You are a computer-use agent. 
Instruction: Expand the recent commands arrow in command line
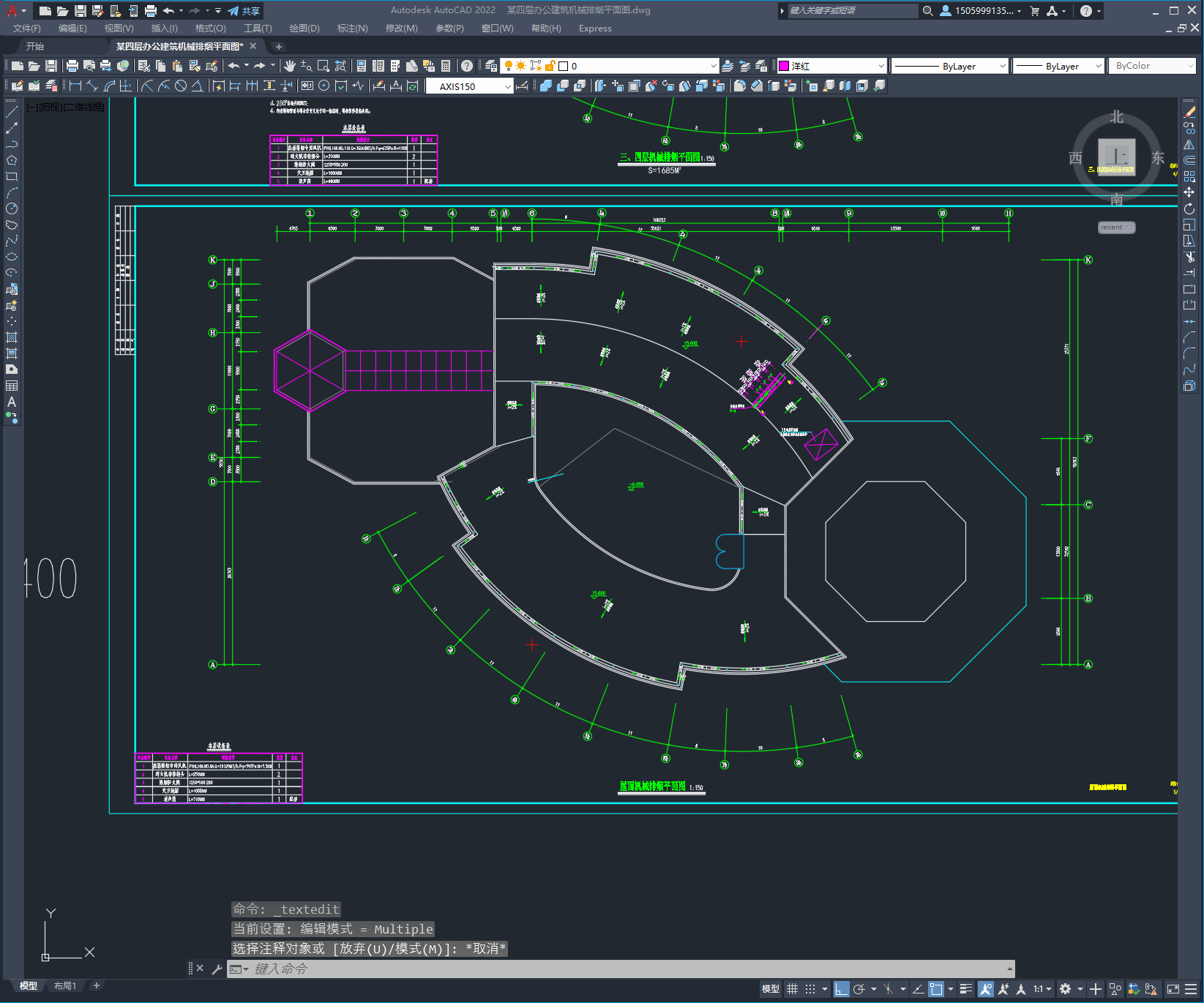[1010, 969]
